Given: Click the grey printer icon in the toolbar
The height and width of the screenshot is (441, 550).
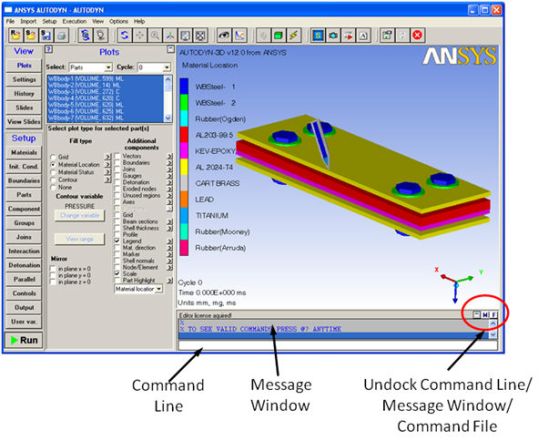Looking at the screenshot, I should click(62, 35).
